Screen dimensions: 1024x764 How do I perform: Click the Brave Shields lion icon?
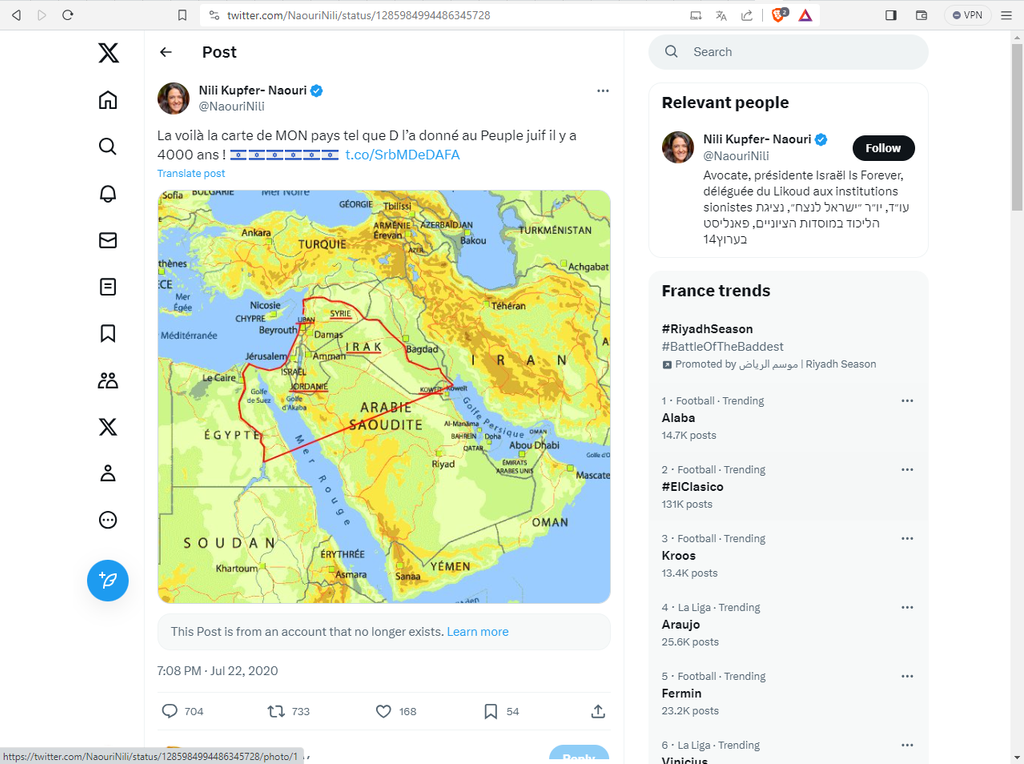(780, 15)
